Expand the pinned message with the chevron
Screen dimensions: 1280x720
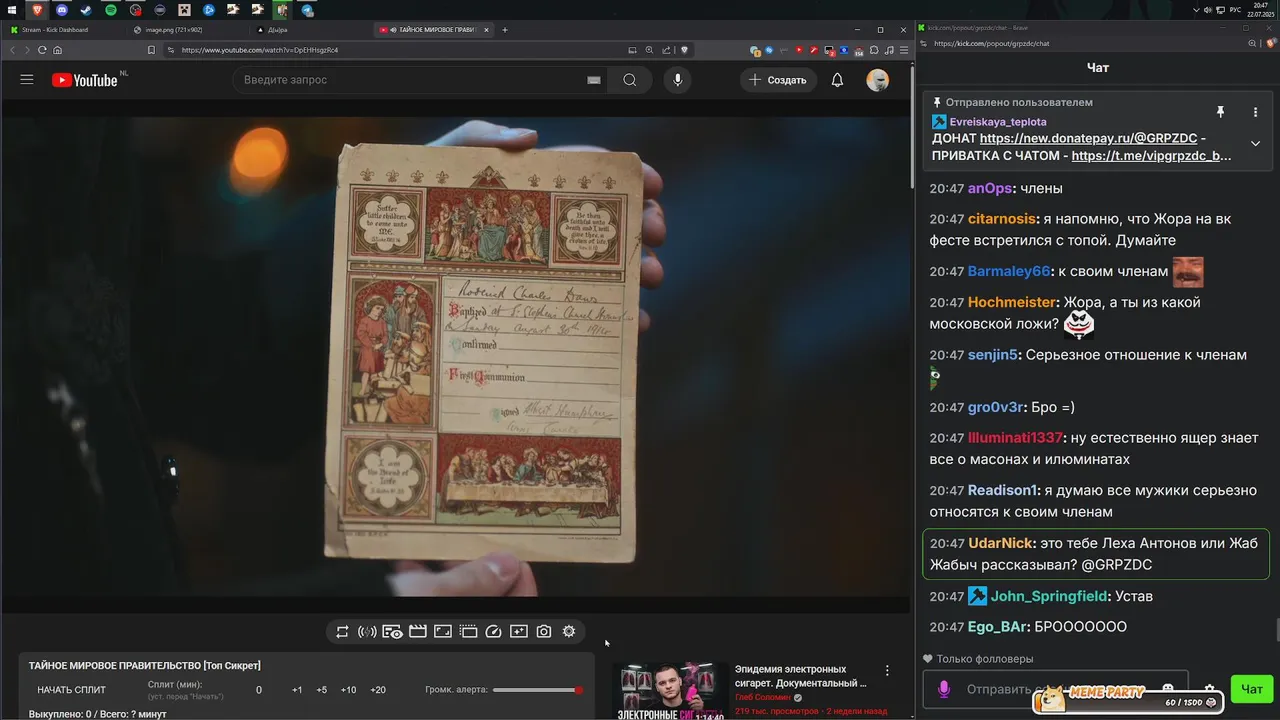[1255, 143]
